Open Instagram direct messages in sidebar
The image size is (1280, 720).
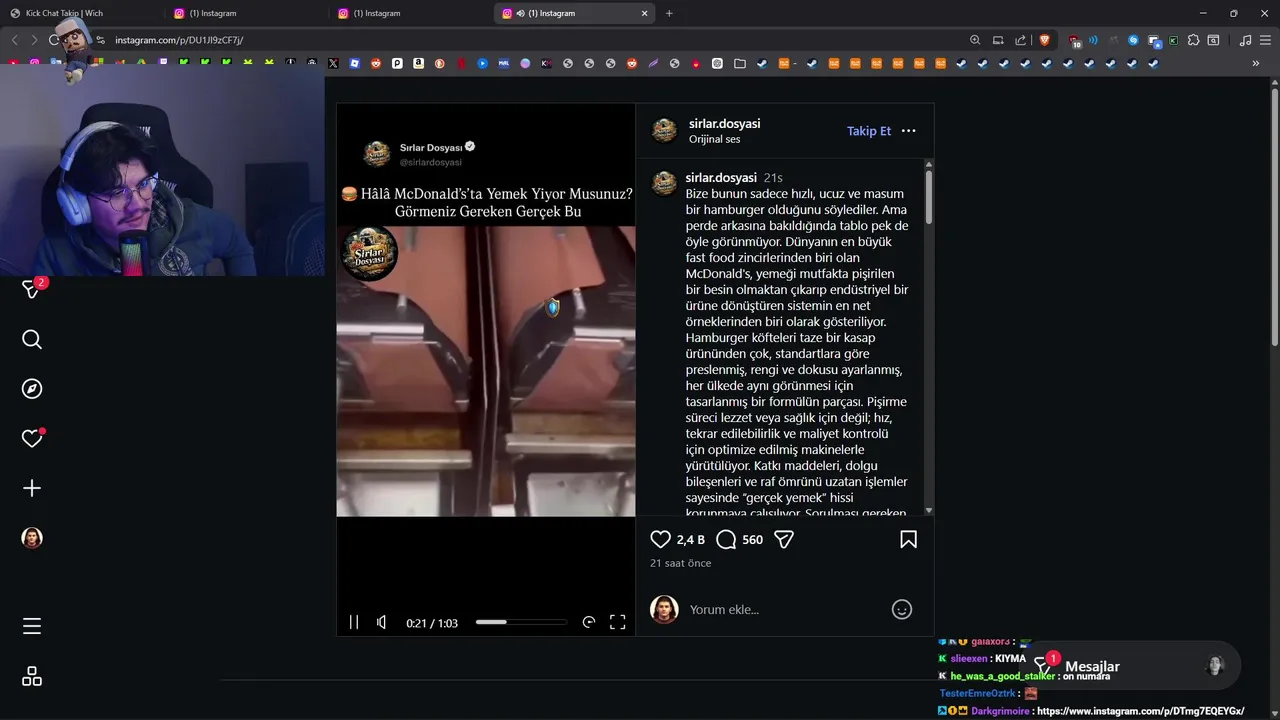tap(32, 290)
